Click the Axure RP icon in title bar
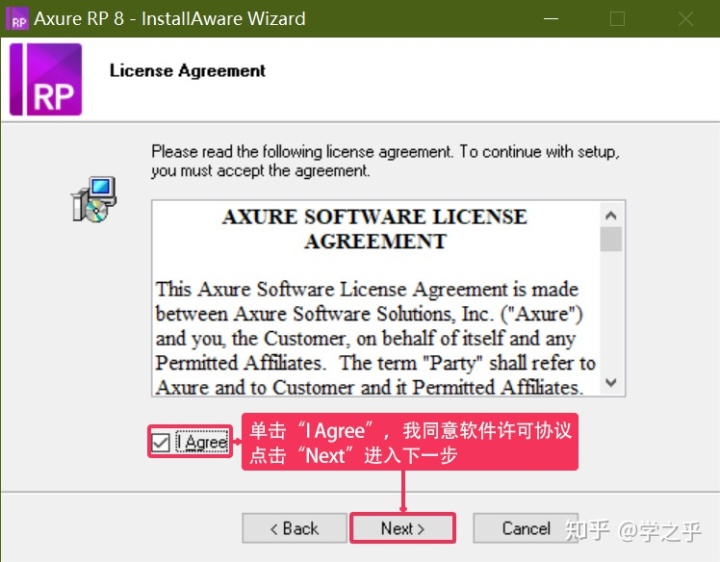Image resolution: width=720 pixels, height=562 pixels. pyautogui.click(x=18, y=19)
